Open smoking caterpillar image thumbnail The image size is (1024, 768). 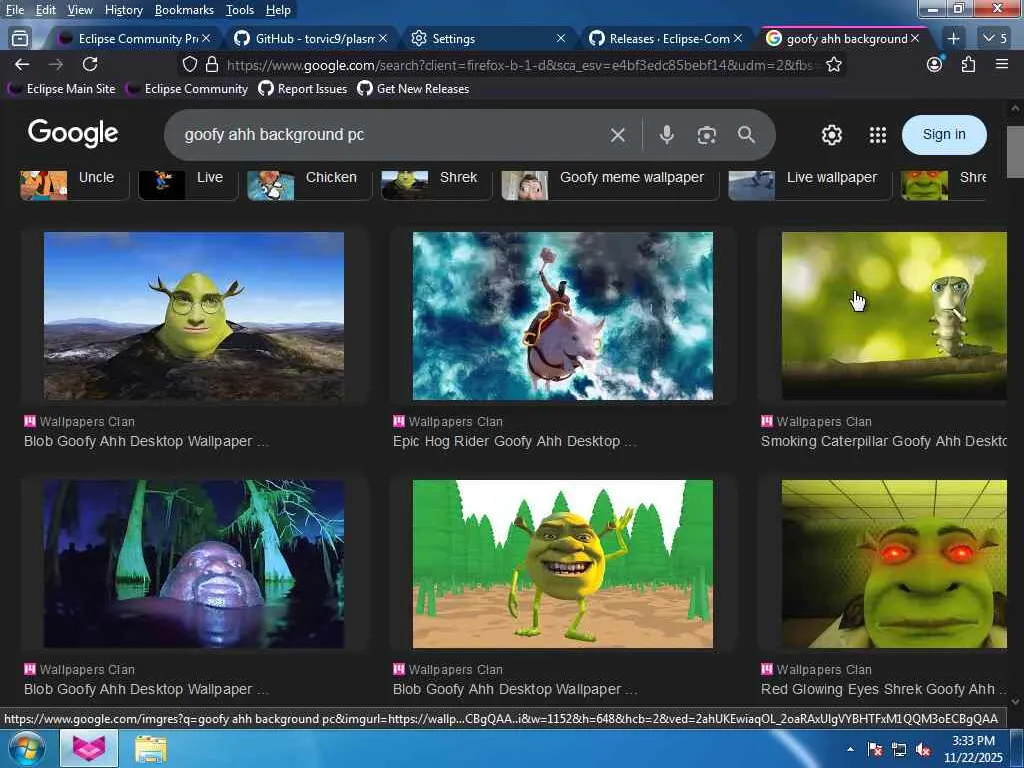coord(894,316)
